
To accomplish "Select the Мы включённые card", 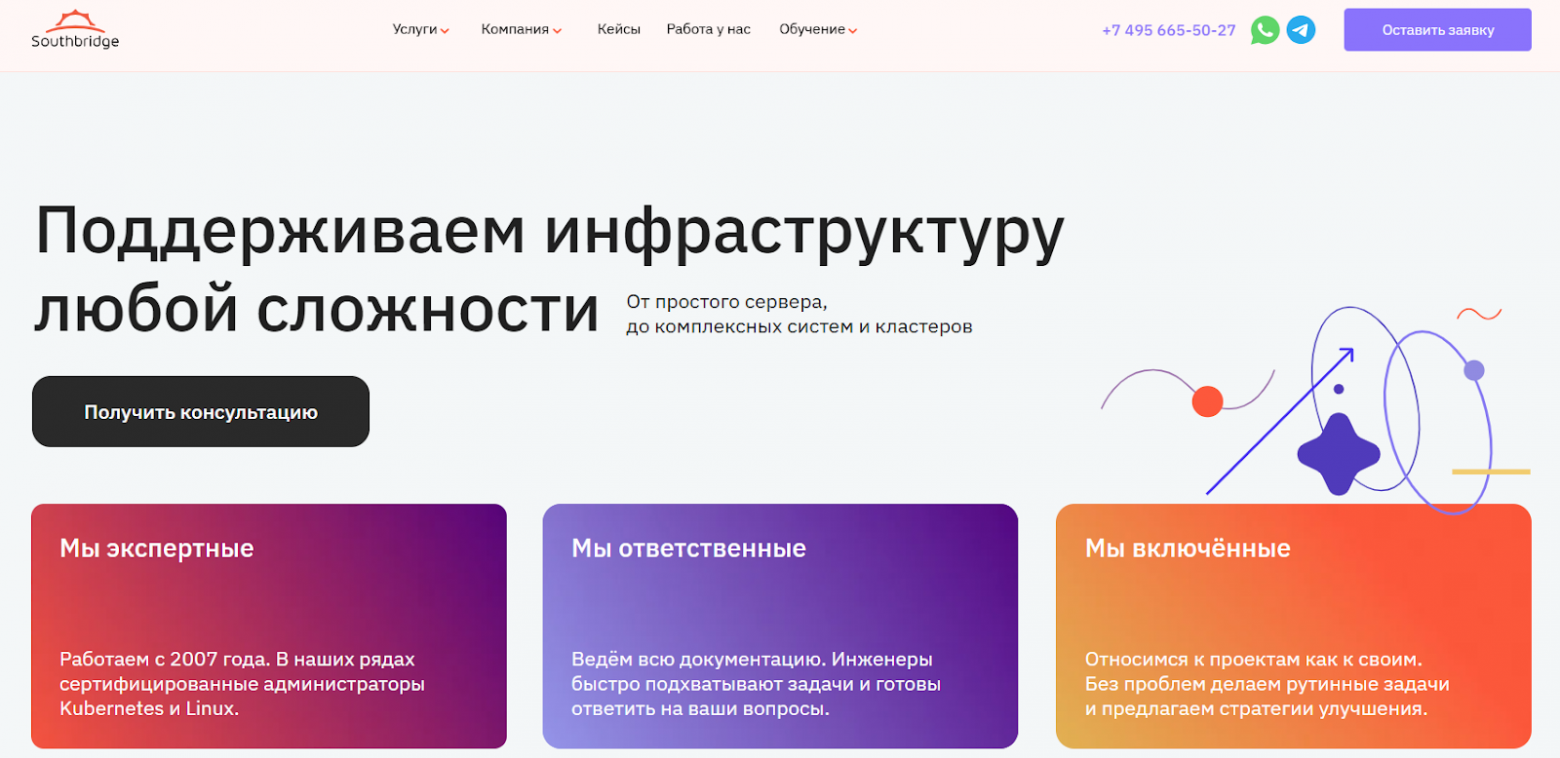I will coord(1293,626).
